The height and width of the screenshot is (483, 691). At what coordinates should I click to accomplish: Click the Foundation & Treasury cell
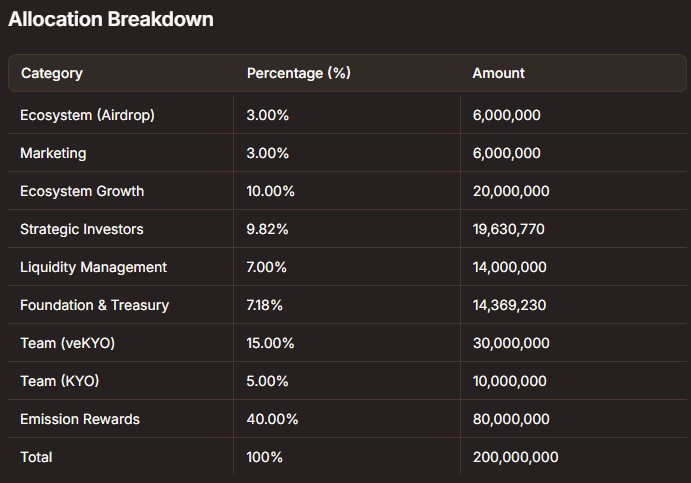[94, 305]
